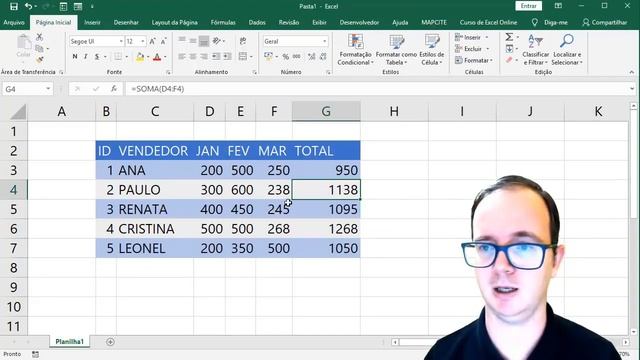Click the Formatar cells button

pyautogui.click(x=473, y=60)
